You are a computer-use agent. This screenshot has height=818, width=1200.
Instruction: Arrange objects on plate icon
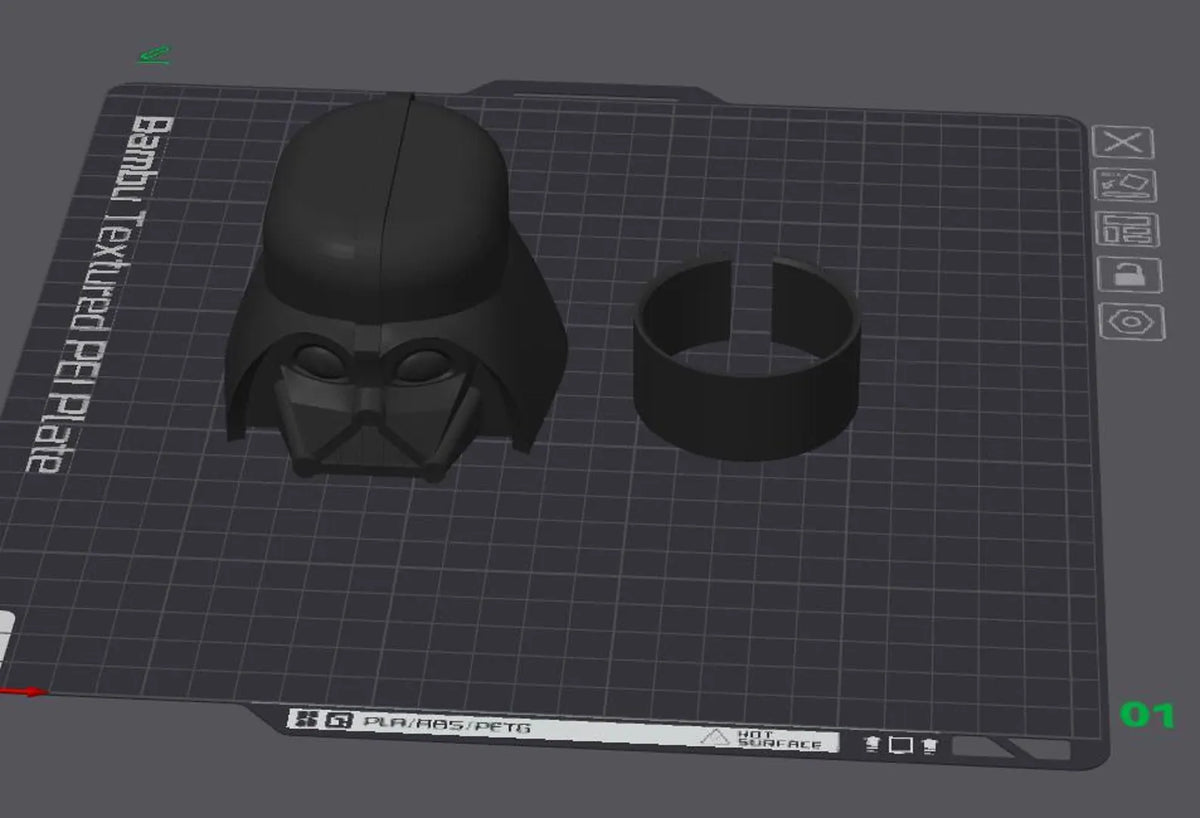(1130, 229)
